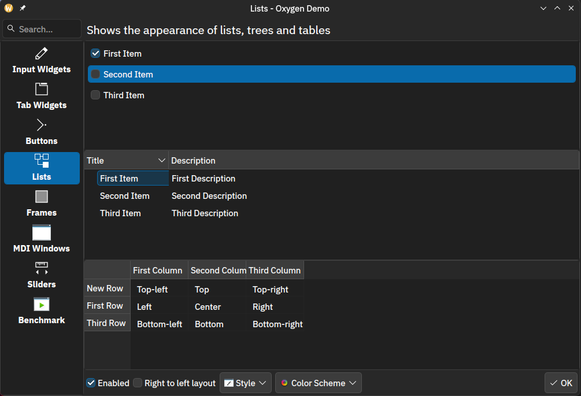Select the New Row header
Screen dimensions: 581x396
click(107, 288)
